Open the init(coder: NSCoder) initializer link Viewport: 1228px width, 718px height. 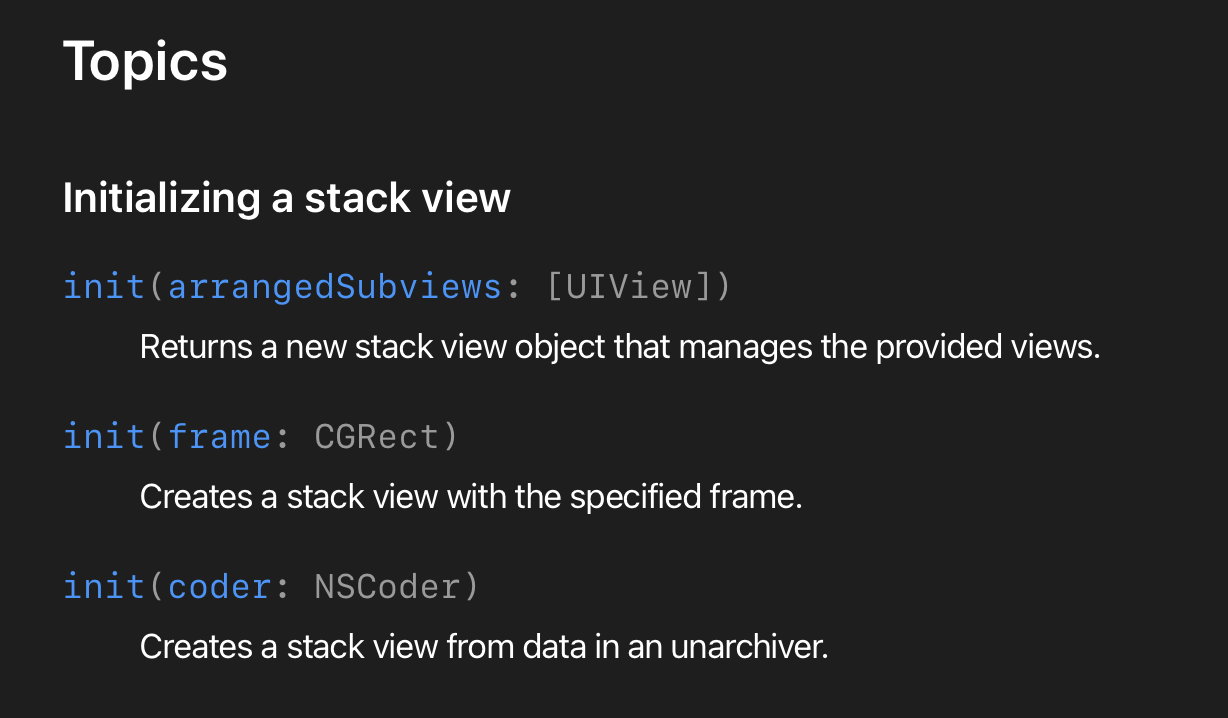tap(271, 586)
